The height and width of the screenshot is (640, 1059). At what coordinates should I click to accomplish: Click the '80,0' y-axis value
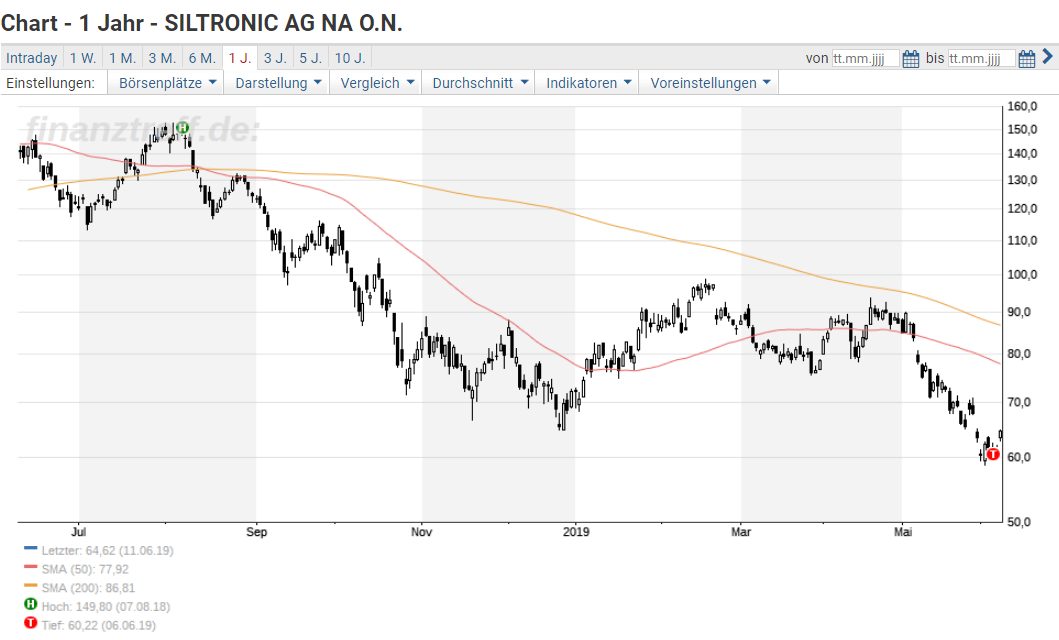[1018, 354]
